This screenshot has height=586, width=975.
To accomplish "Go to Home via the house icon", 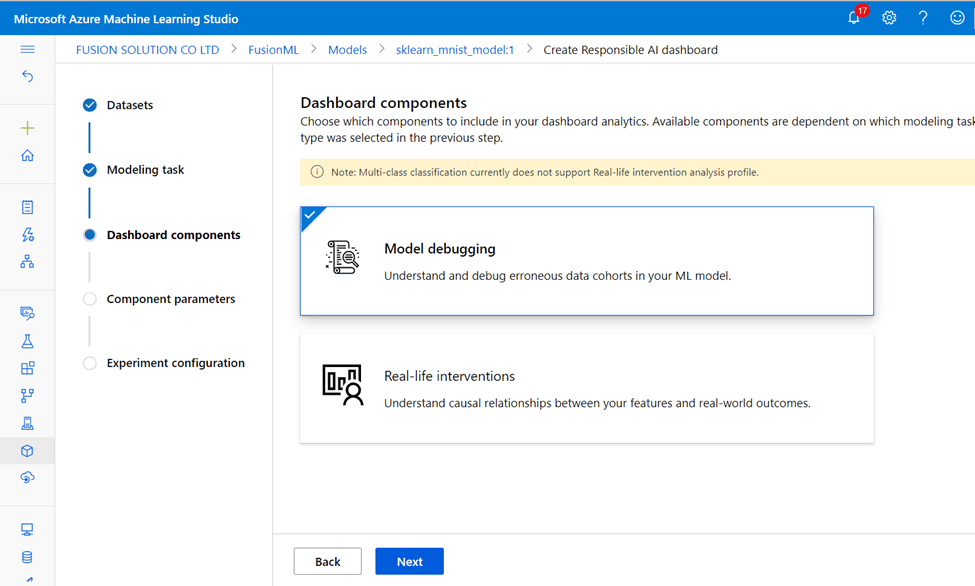I will (x=27, y=156).
